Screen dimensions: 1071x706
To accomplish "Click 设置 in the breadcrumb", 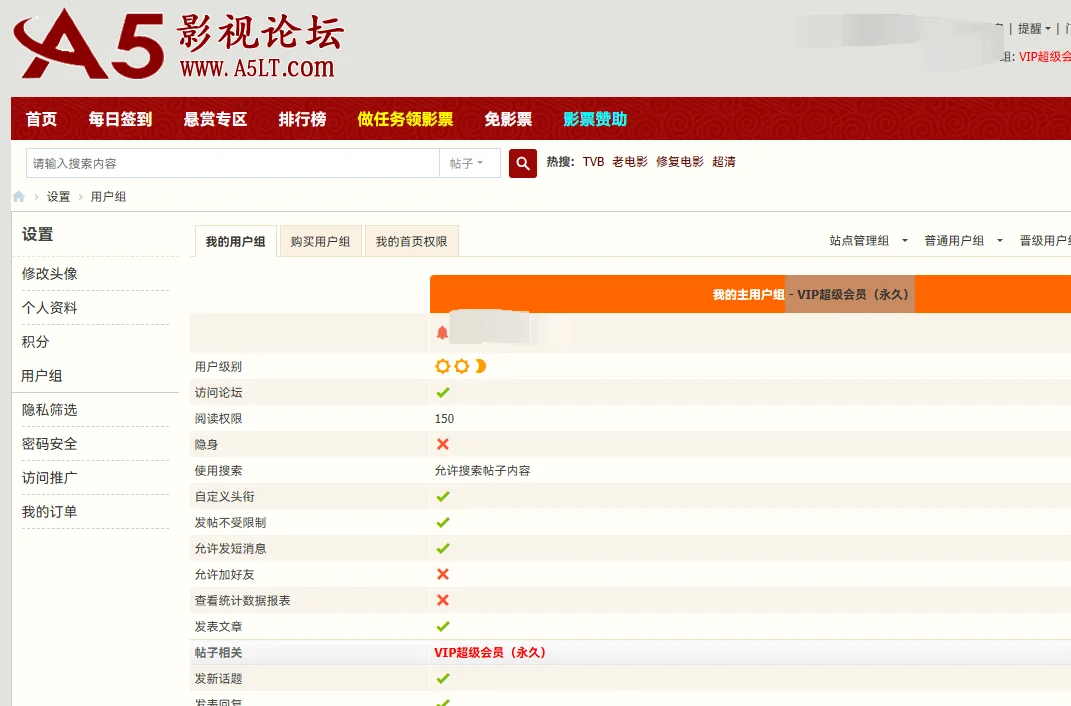I will pos(58,197).
